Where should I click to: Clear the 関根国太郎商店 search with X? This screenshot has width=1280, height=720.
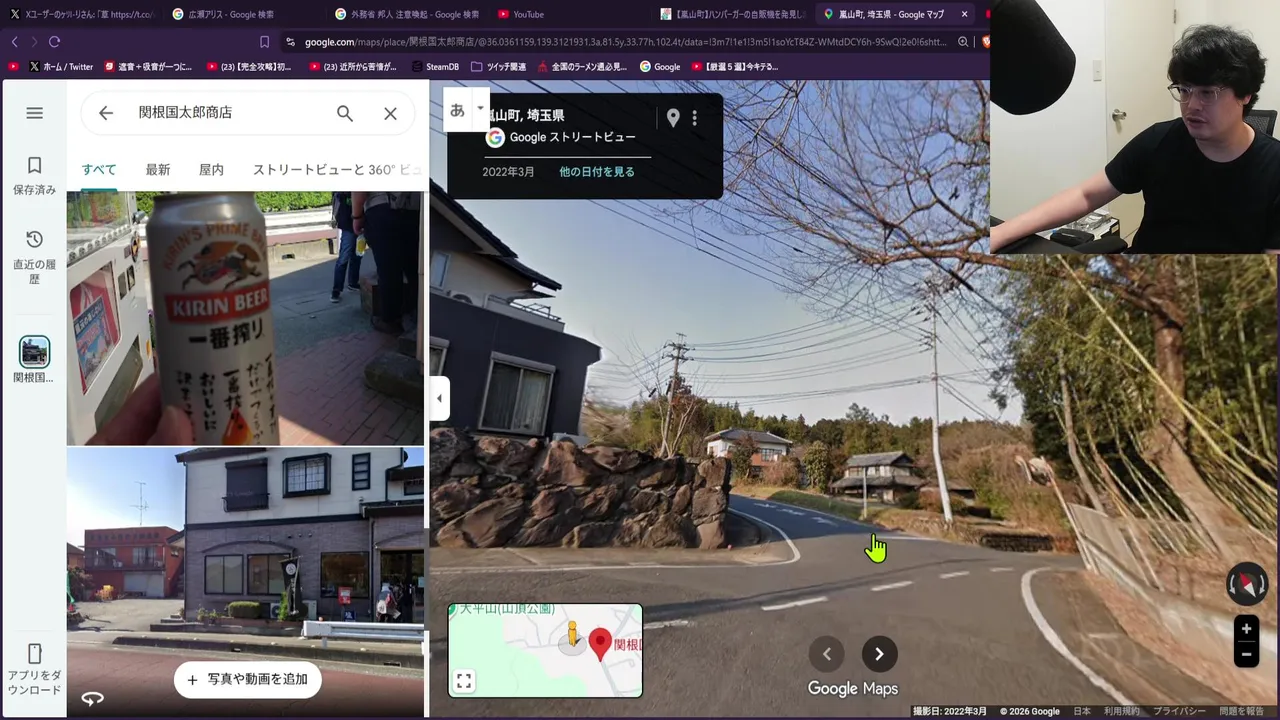point(390,113)
